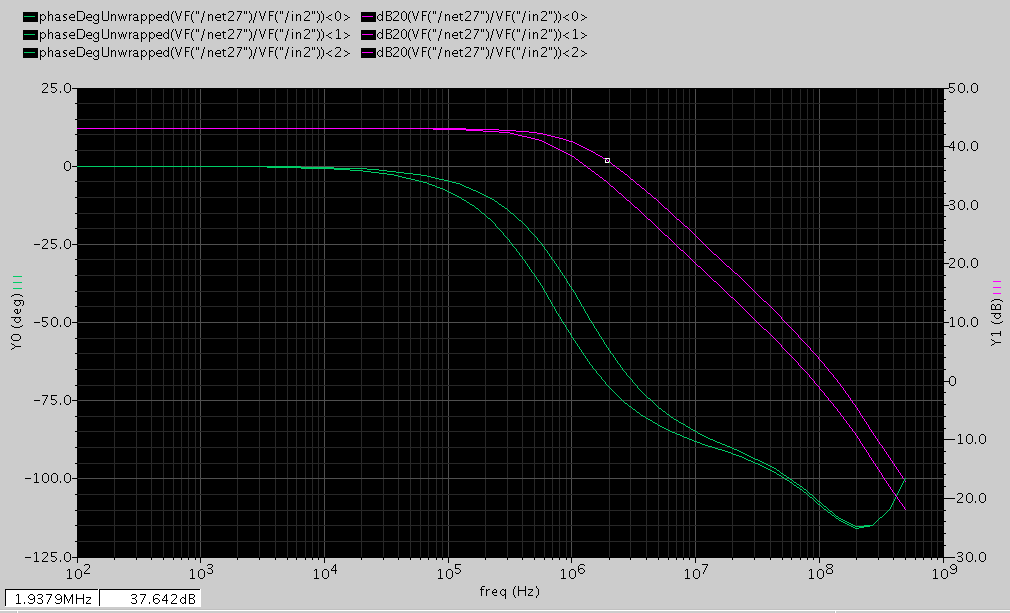Click the magenta strip indicators beside Y1 axis
Viewport: 1010px width, 613px height.
click(x=996, y=286)
